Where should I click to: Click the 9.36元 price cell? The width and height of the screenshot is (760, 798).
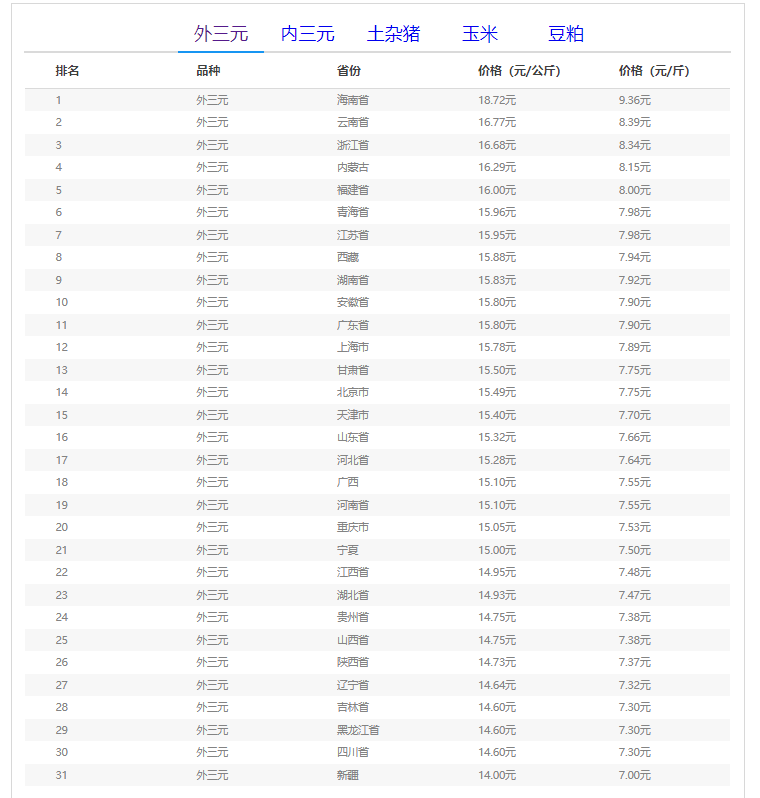[x=635, y=100]
